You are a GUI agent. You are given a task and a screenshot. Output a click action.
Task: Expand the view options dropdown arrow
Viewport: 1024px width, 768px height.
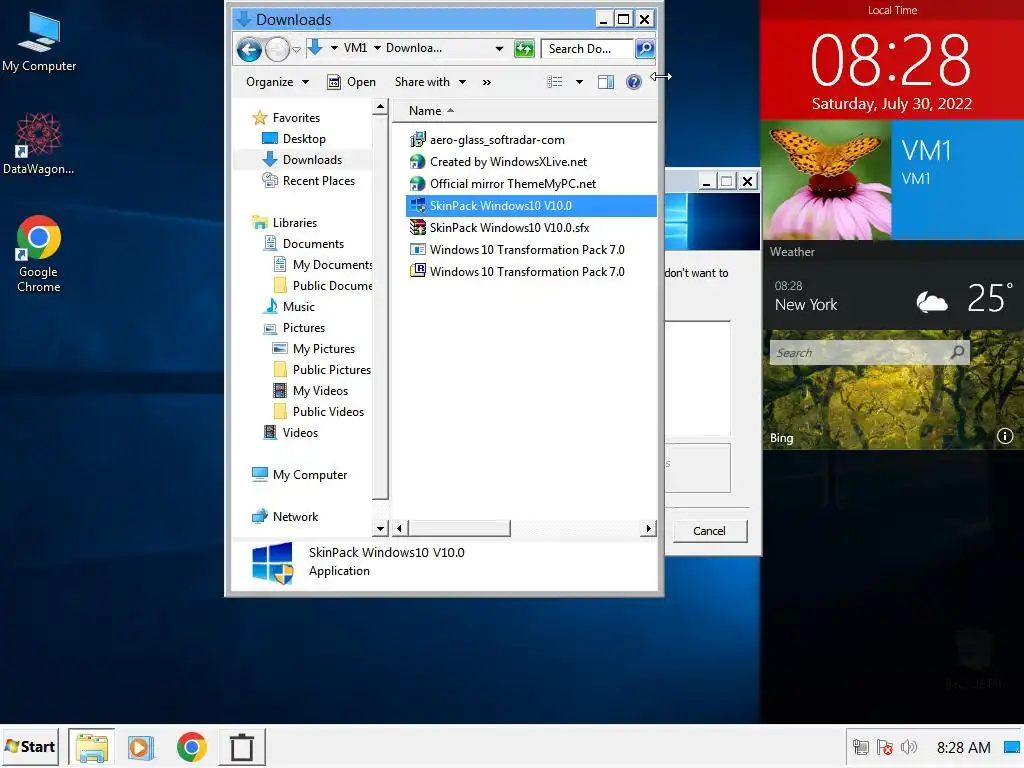click(579, 82)
